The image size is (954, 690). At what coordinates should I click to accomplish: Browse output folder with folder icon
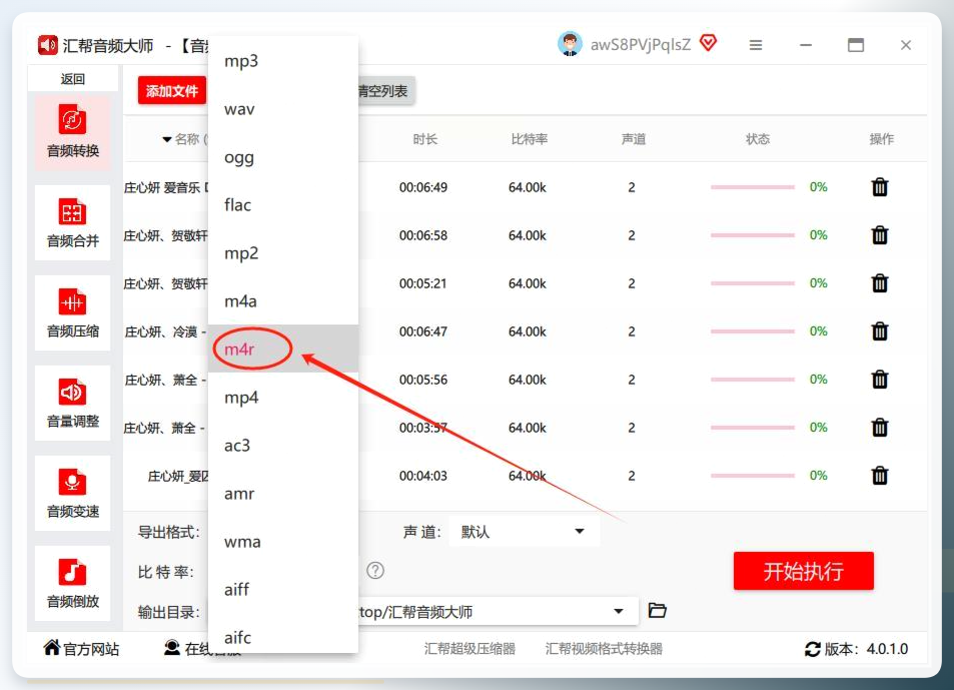pyautogui.click(x=657, y=610)
